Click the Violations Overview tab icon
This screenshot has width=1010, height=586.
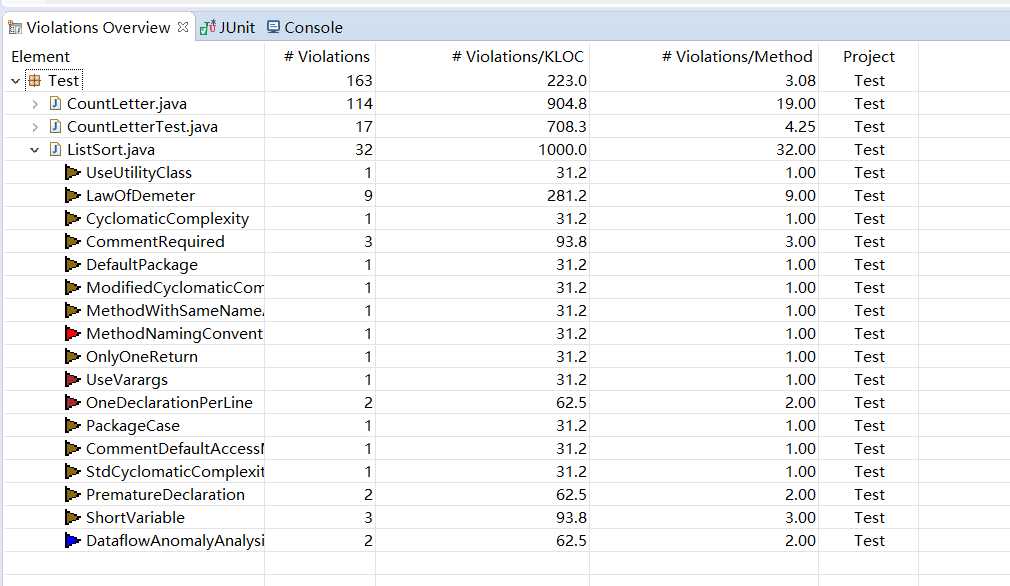click(x=15, y=27)
